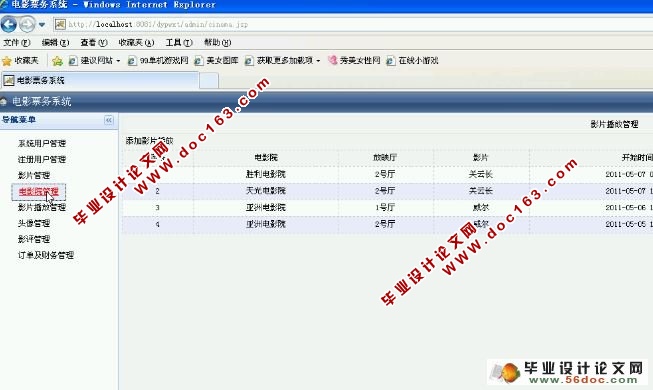The height and width of the screenshot is (390, 653).
Task: Click row number 3 cell
Action: point(157,208)
